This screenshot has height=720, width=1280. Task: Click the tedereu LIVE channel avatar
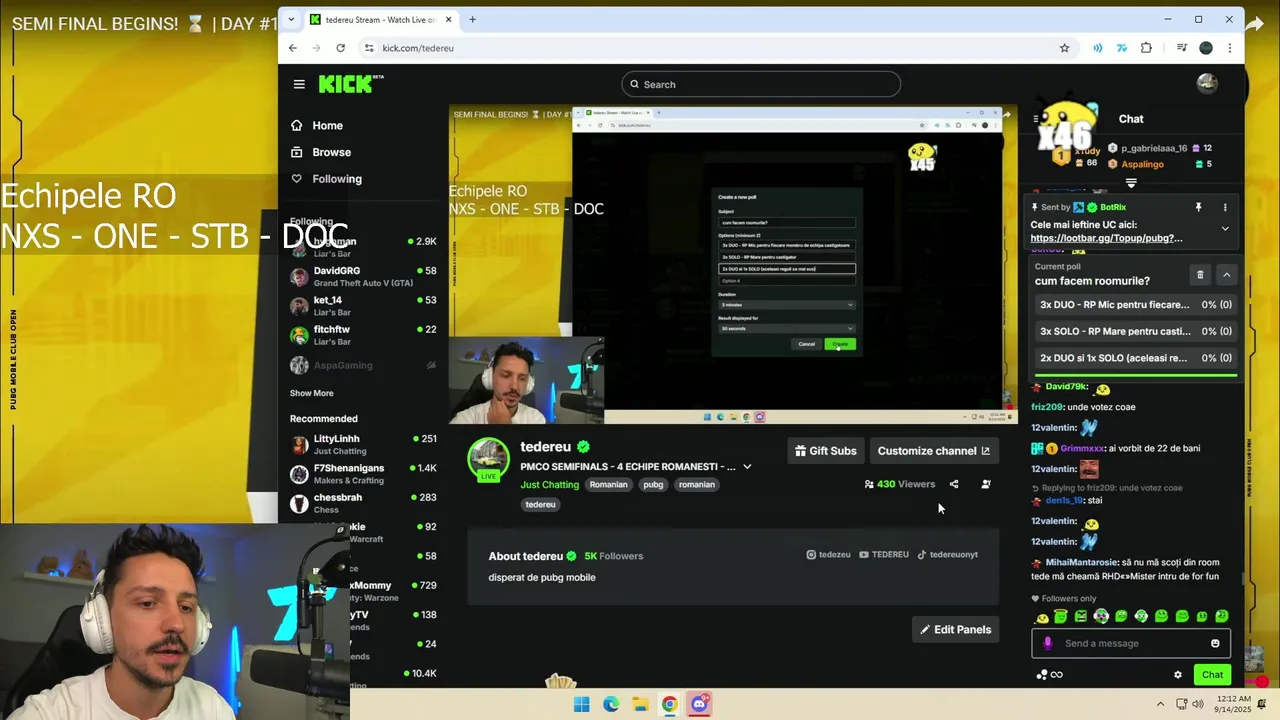tap(488, 459)
